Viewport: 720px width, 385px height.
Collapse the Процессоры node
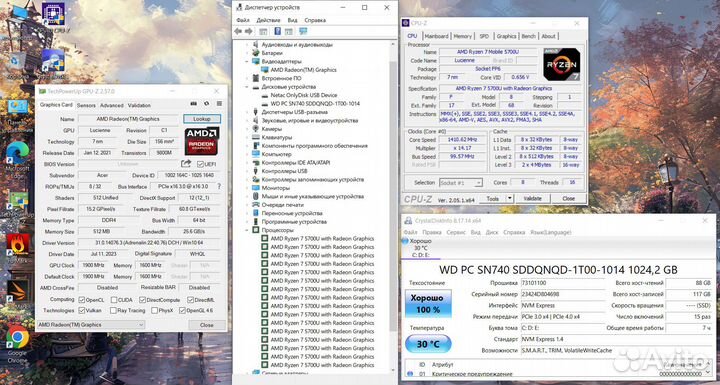point(247,230)
